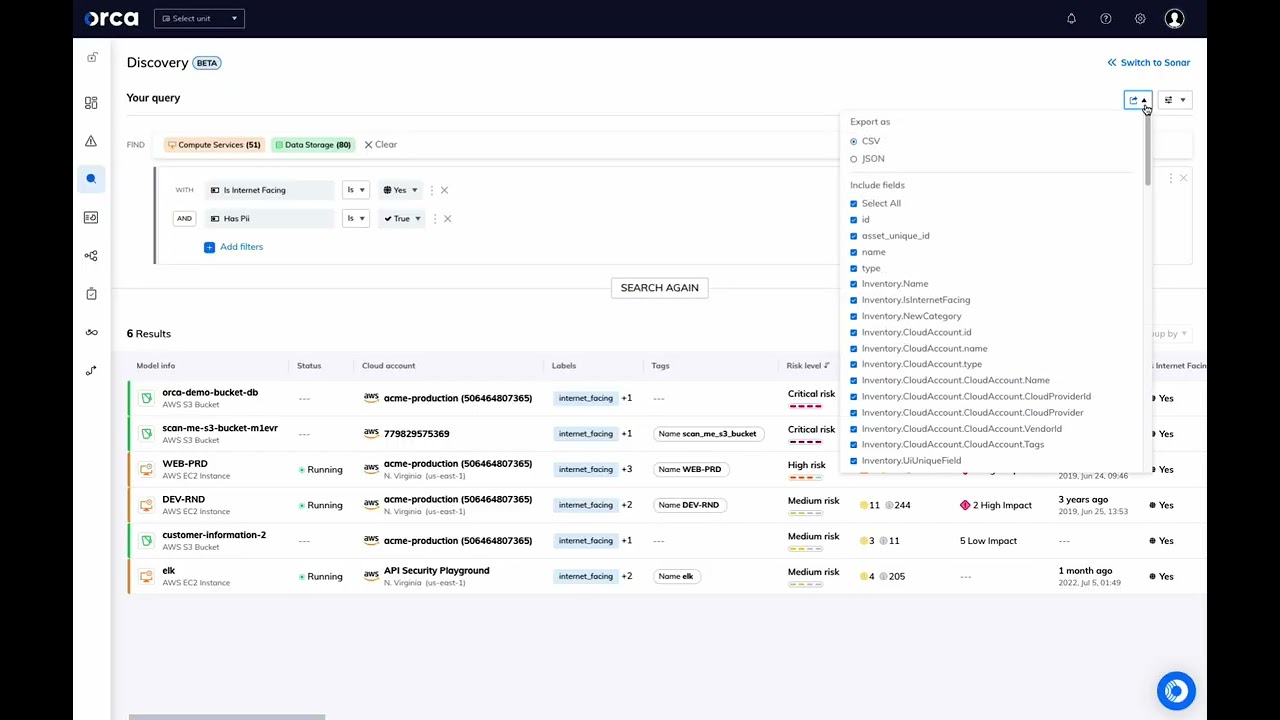Open the alerts triangle icon in sidebar
Screen dimensions: 1280x720
pyautogui.click(x=91, y=141)
